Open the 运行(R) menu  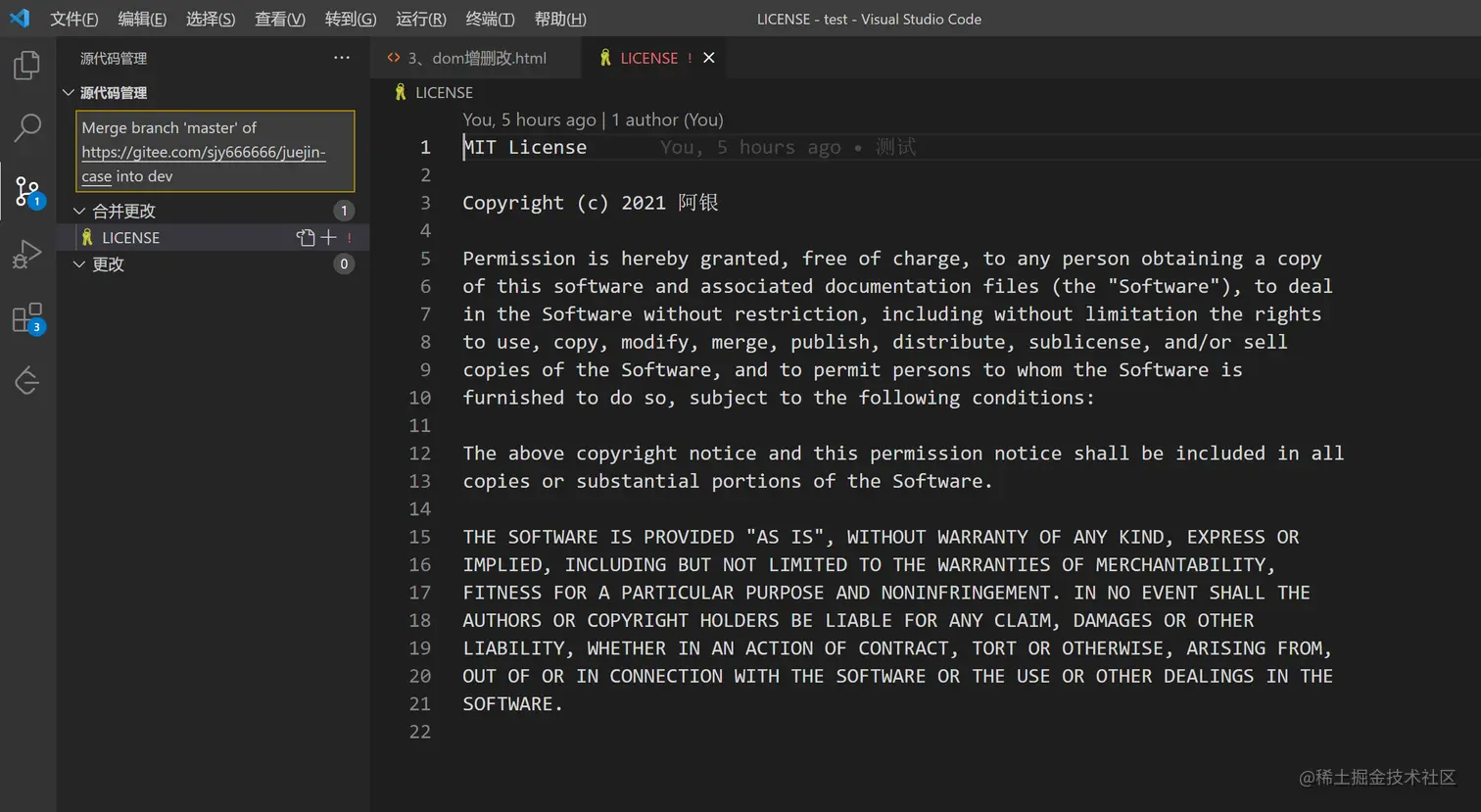click(421, 19)
